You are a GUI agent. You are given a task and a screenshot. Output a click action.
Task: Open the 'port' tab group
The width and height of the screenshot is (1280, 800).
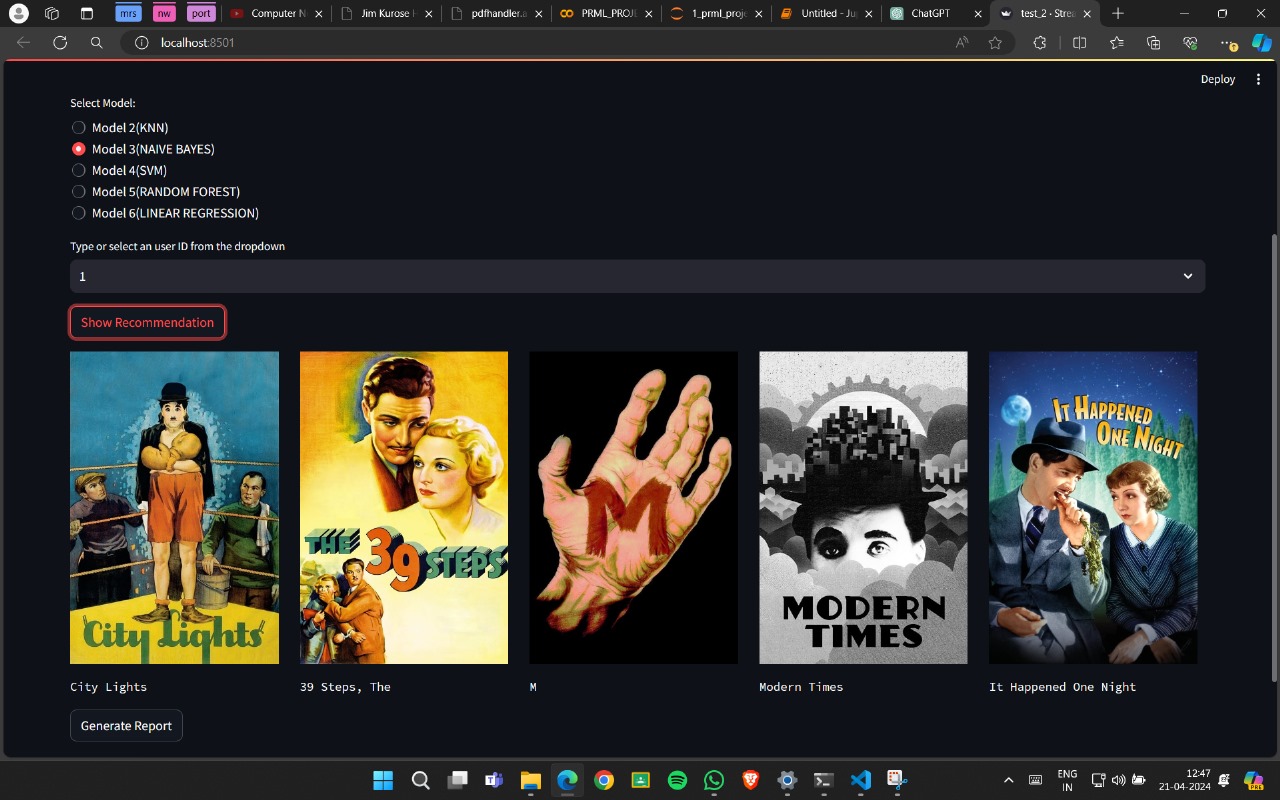(x=201, y=14)
